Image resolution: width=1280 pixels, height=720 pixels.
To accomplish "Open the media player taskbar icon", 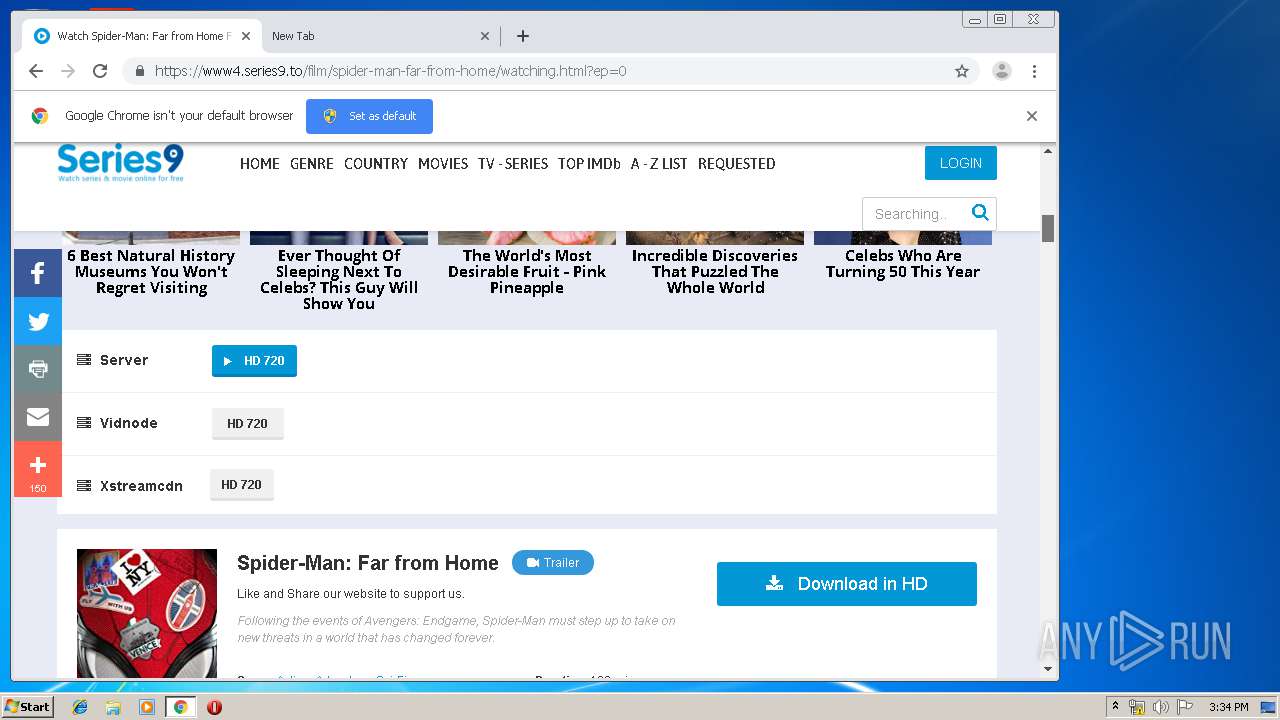I will [147, 707].
